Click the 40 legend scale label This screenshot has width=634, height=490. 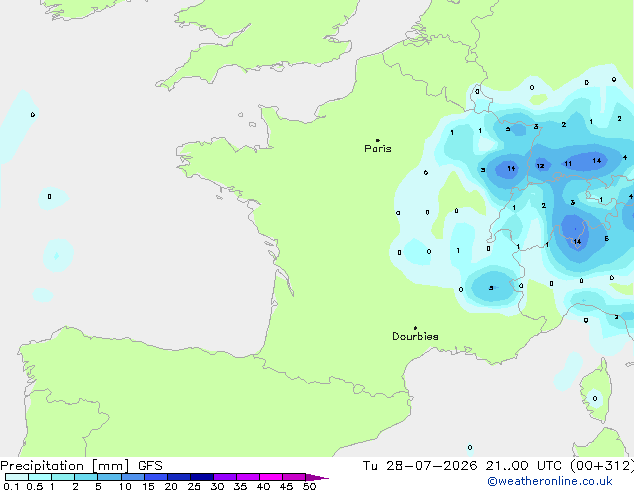(x=263, y=486)
